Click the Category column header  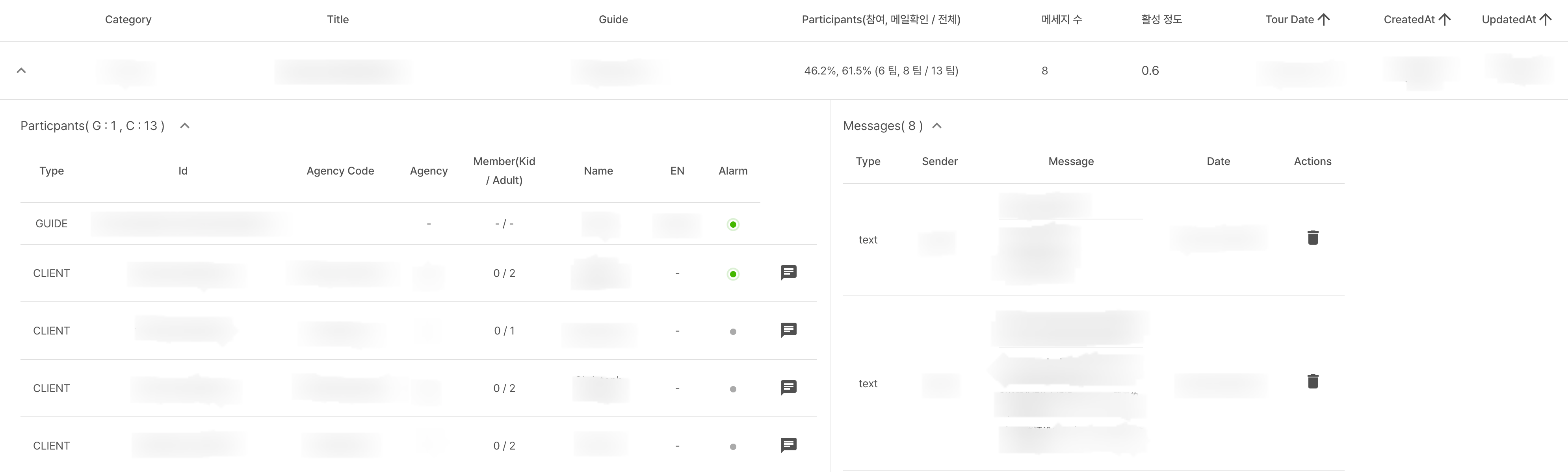(x=128, y=19)
